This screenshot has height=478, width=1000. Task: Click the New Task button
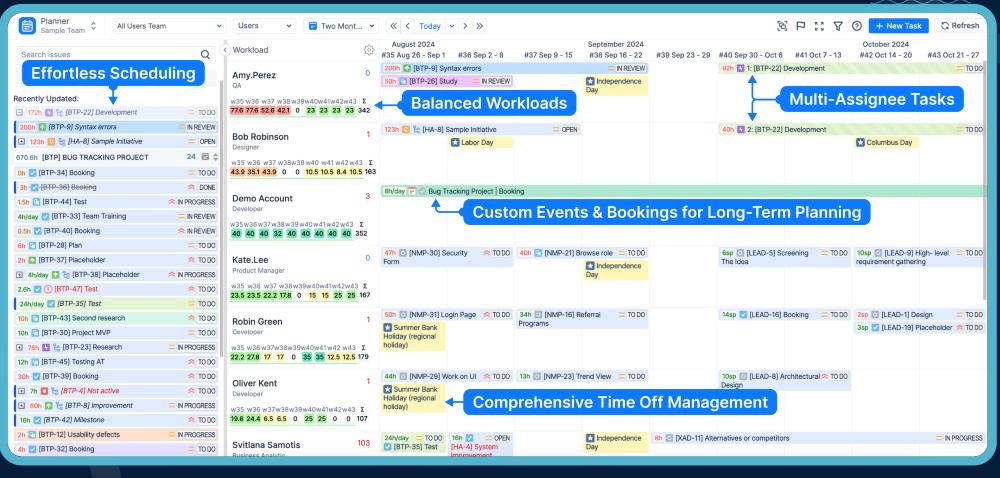(899, 26)
